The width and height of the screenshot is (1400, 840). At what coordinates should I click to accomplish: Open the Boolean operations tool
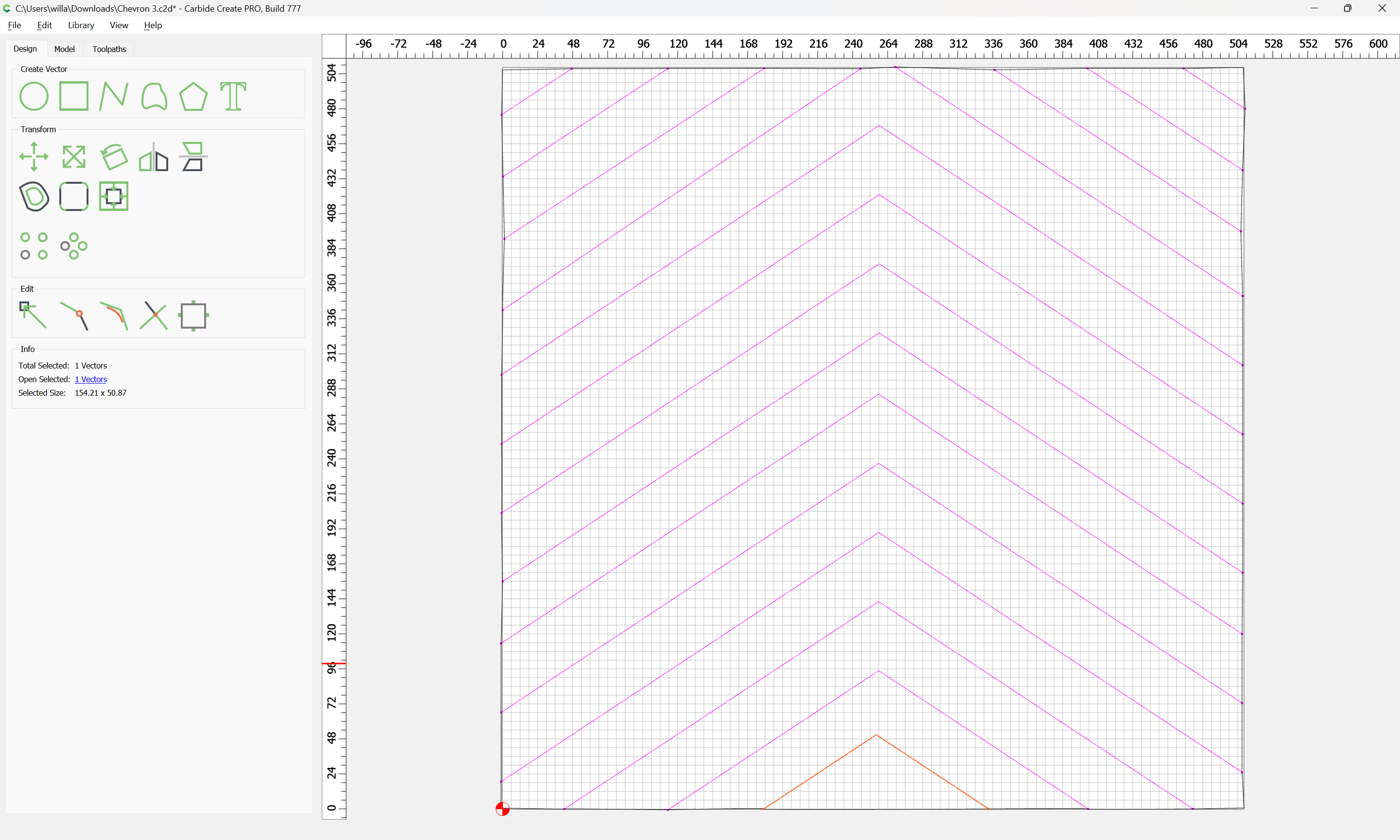coord(114,196)
